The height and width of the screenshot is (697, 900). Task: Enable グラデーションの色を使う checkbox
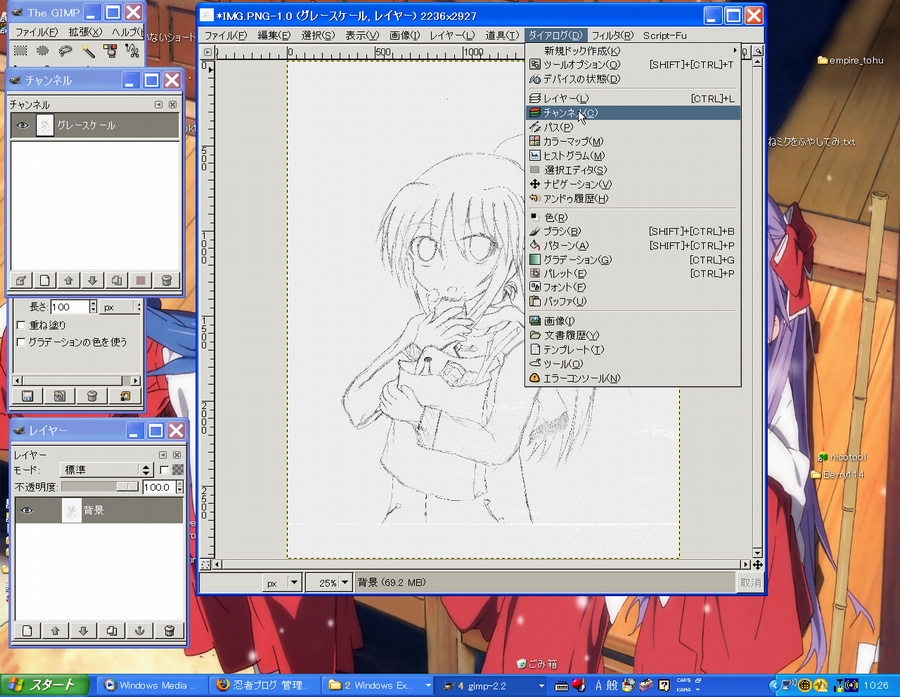[21, 342]
